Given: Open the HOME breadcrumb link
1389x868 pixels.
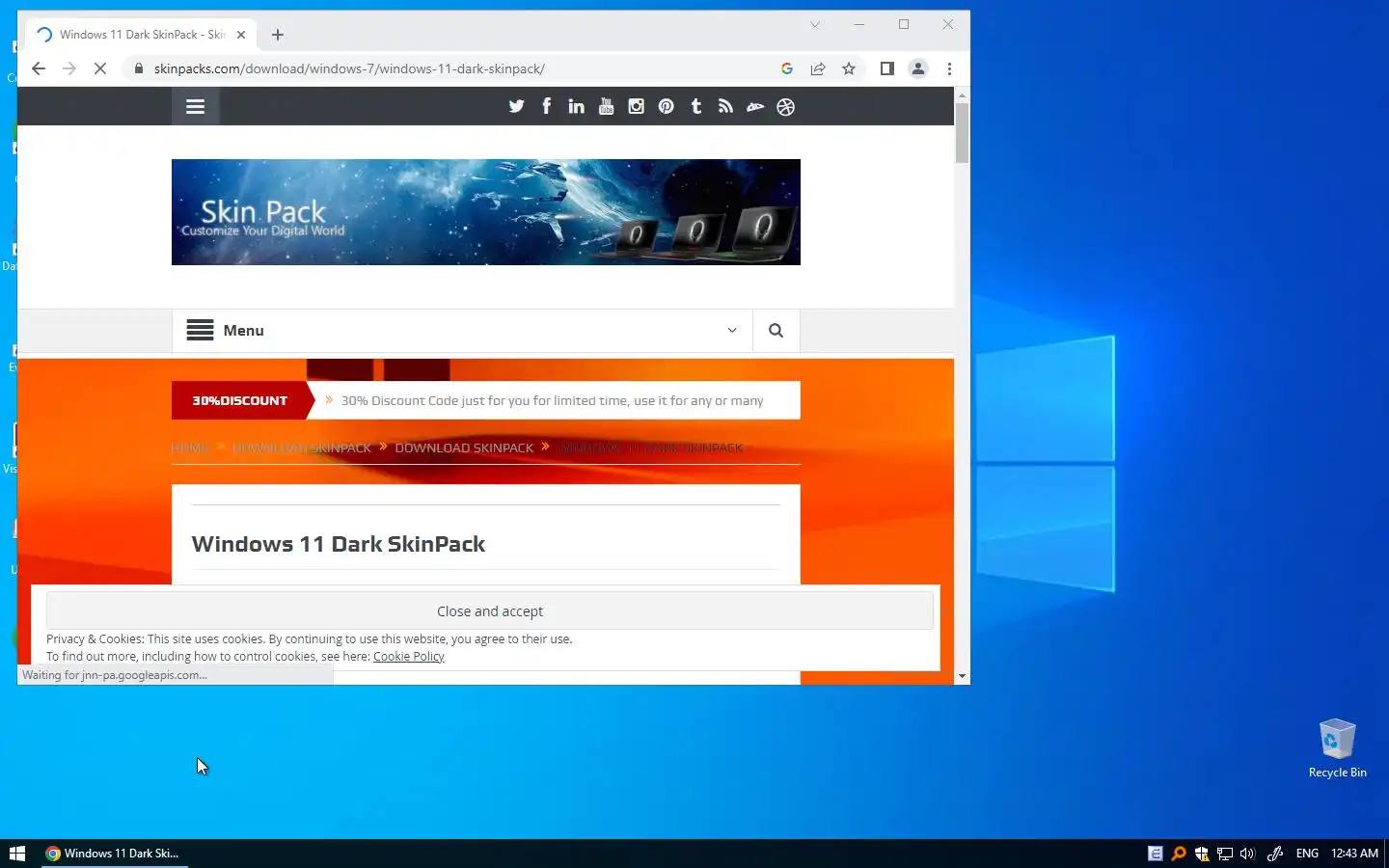Looking at the screenshot, I should tap(190, 448).
